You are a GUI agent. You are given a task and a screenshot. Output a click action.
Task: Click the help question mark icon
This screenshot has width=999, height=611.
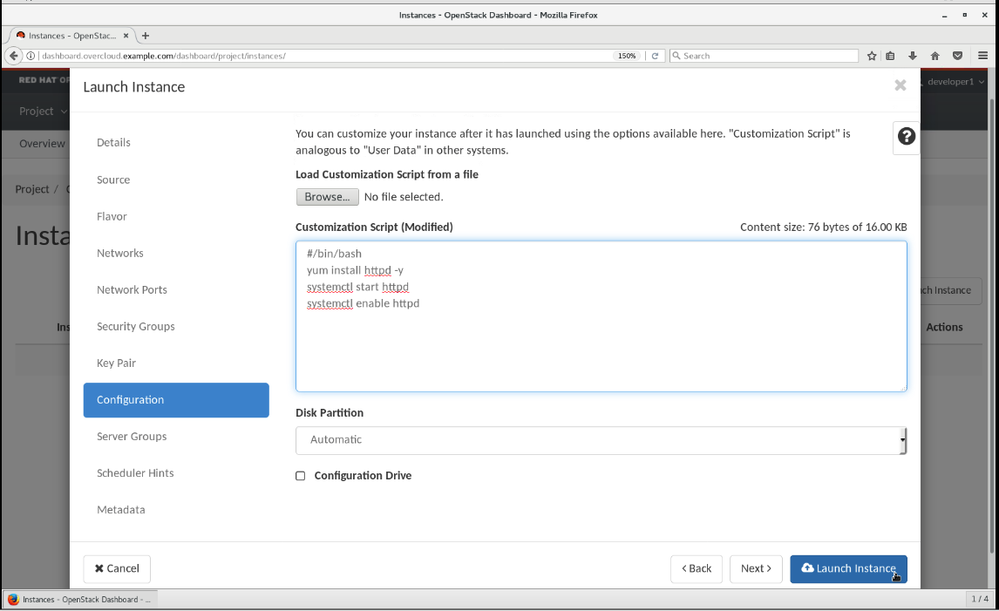click(x=906, y=137)
